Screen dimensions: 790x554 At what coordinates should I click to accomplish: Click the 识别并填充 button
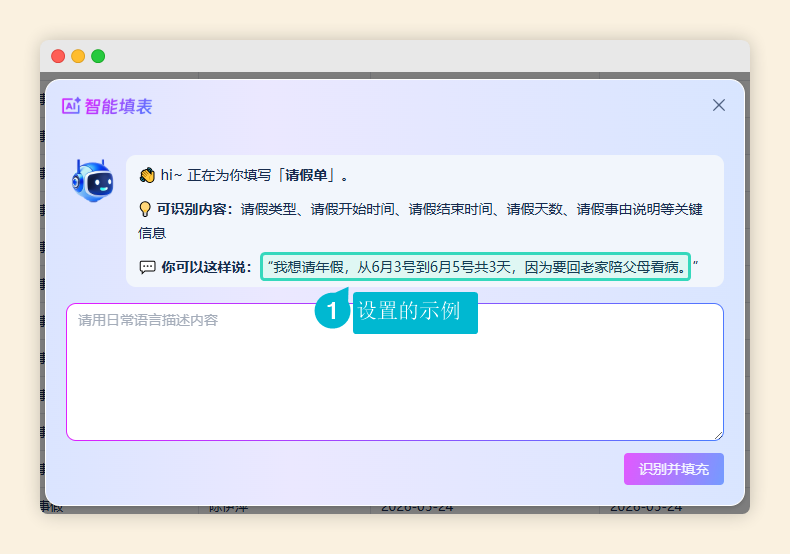(674, 469)
